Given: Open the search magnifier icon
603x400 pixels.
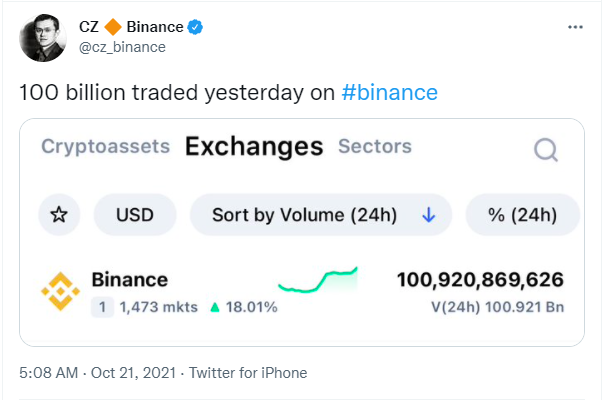Looking at the screenshot, I should coord(546,149).
